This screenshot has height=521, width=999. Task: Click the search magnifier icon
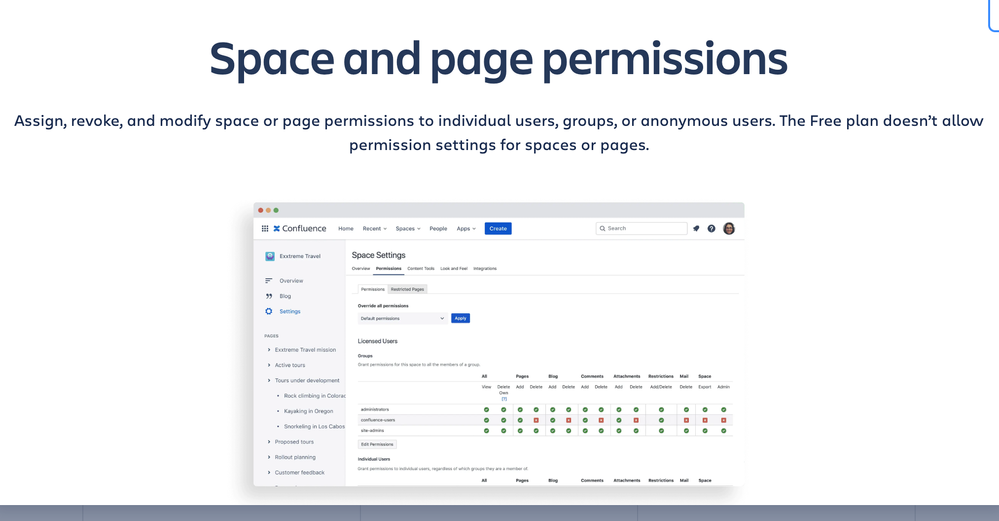(x=602, y=229)
